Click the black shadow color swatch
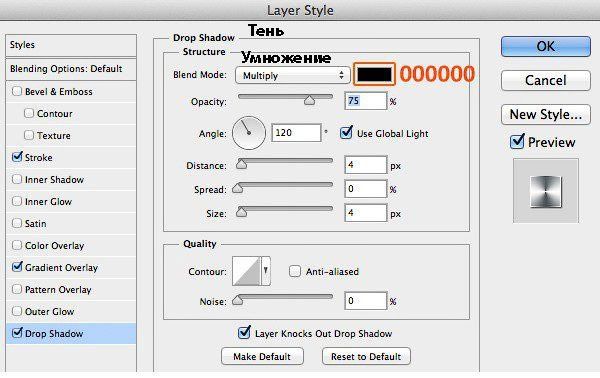The height and width of the screenshot is (378, 600). click(x=374, y=74)
